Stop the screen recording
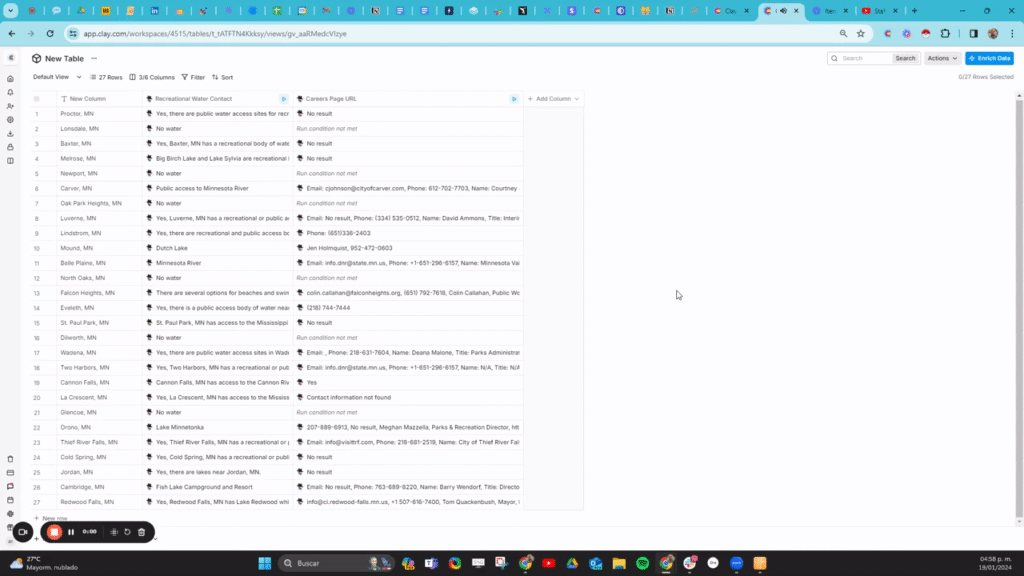 (x=54, y=532)
